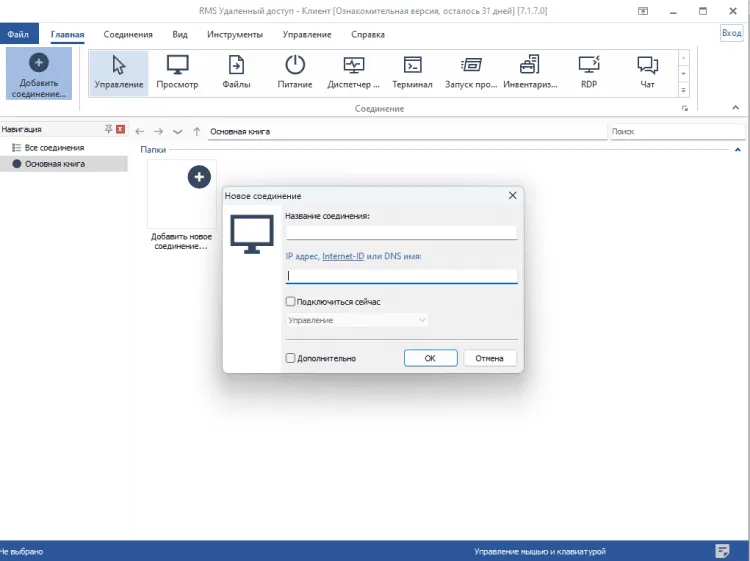The width and height of the screenshot is (750, 561).
Task: Open the Управление mode dropdown in dialog
Action: [x=357, y=320]
